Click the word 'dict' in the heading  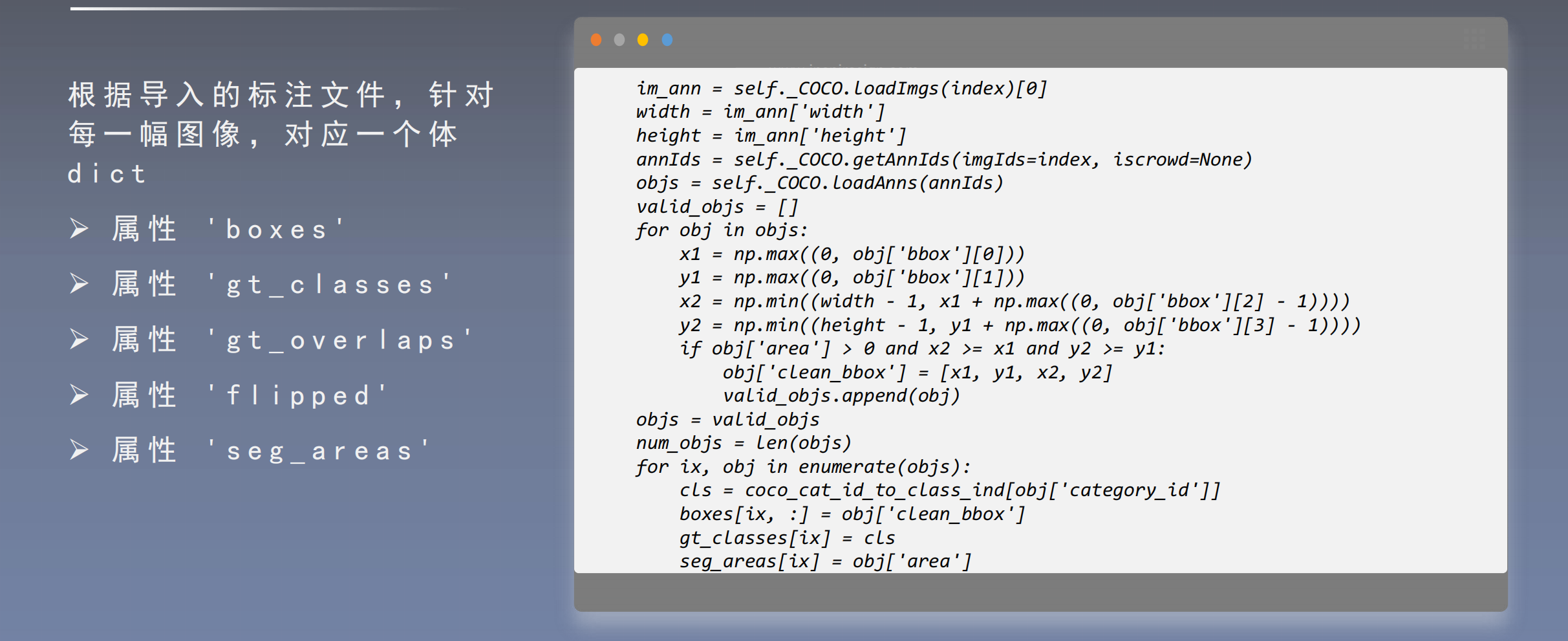[107, 173]
